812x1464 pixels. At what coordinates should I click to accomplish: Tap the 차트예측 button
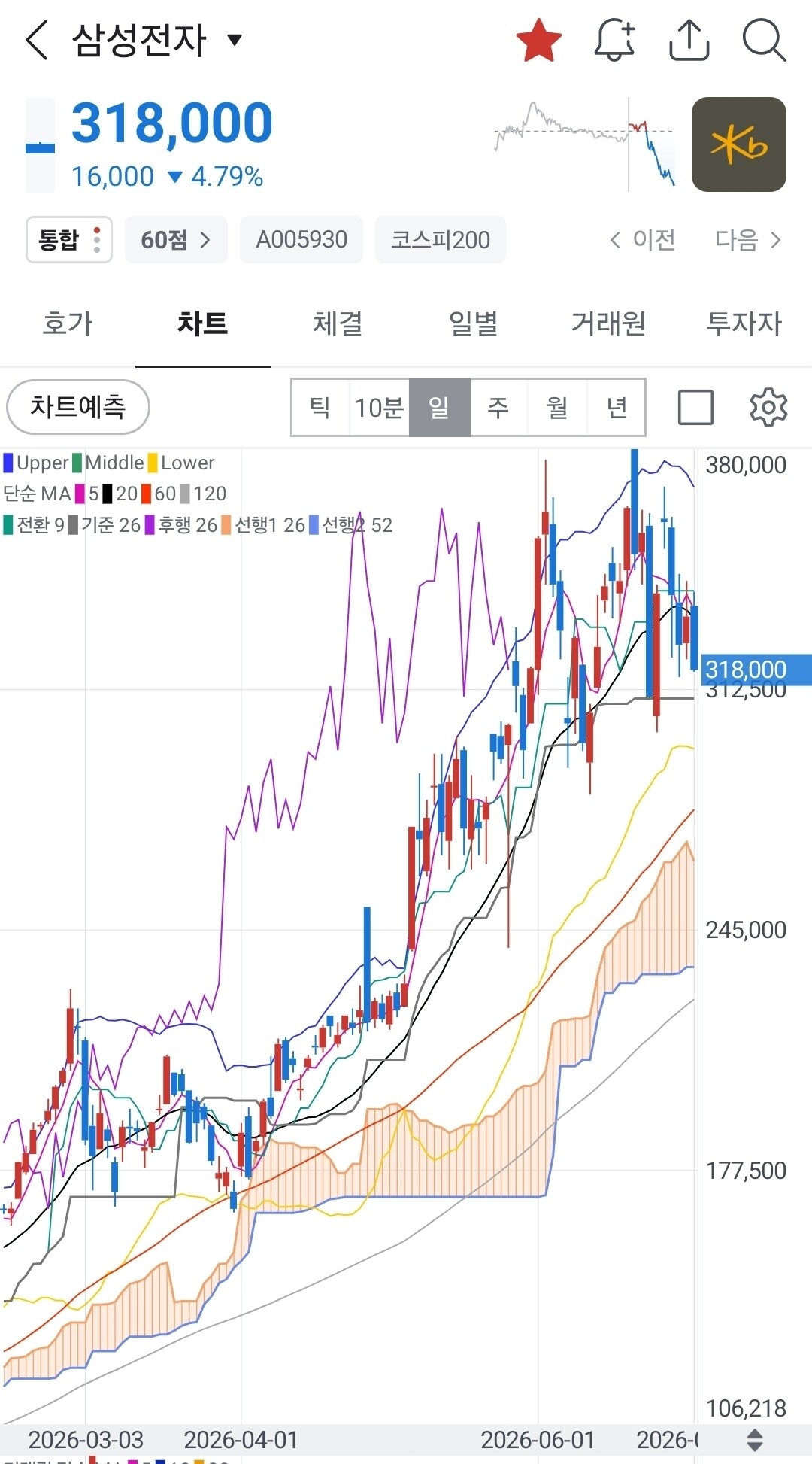click(x=78, y=407)
